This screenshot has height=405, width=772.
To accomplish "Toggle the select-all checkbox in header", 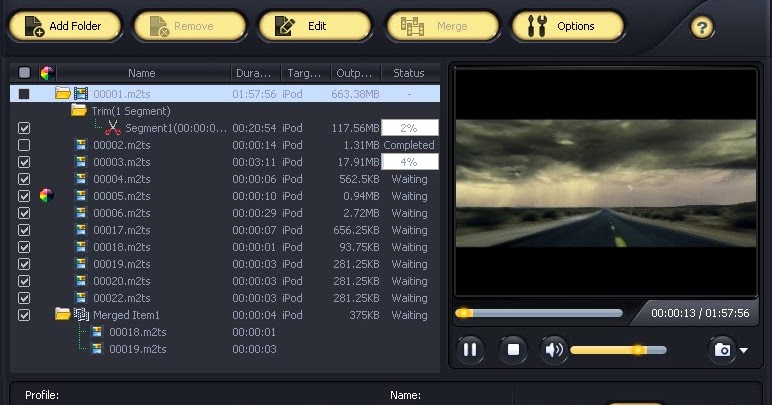I will coord(24,73).
